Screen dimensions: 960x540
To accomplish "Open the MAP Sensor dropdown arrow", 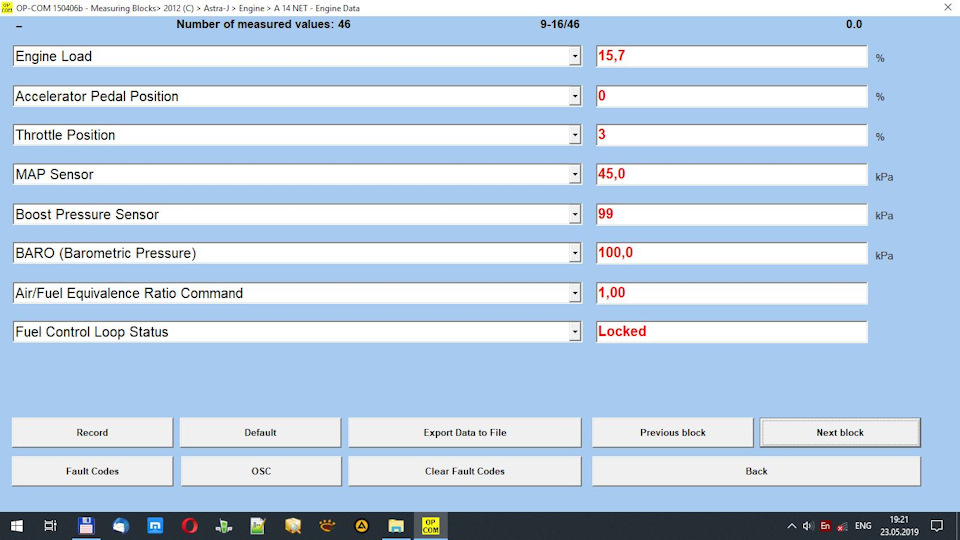I will click(x=575, y=175).
